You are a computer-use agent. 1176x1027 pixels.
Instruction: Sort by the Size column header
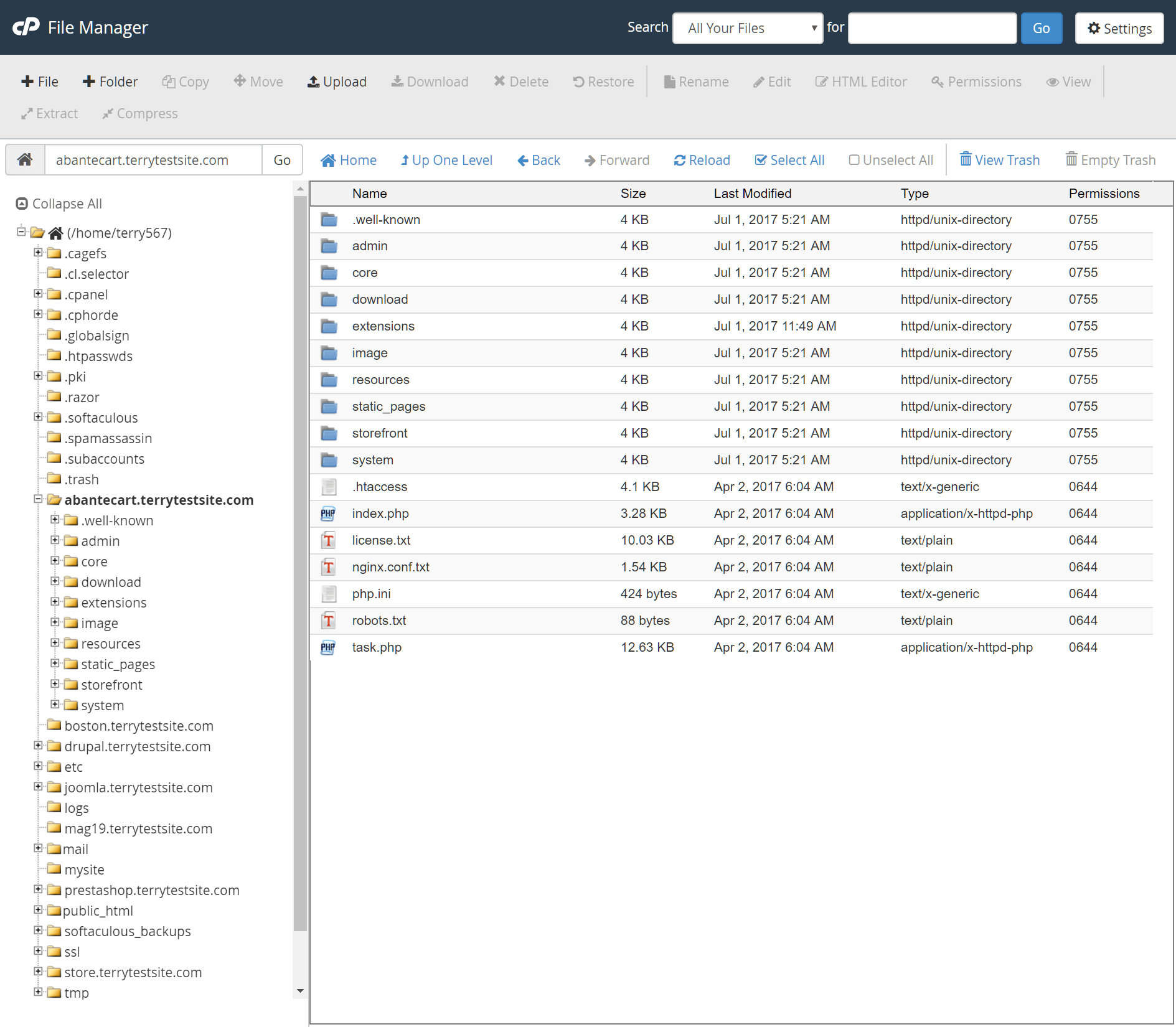[633, 194]
